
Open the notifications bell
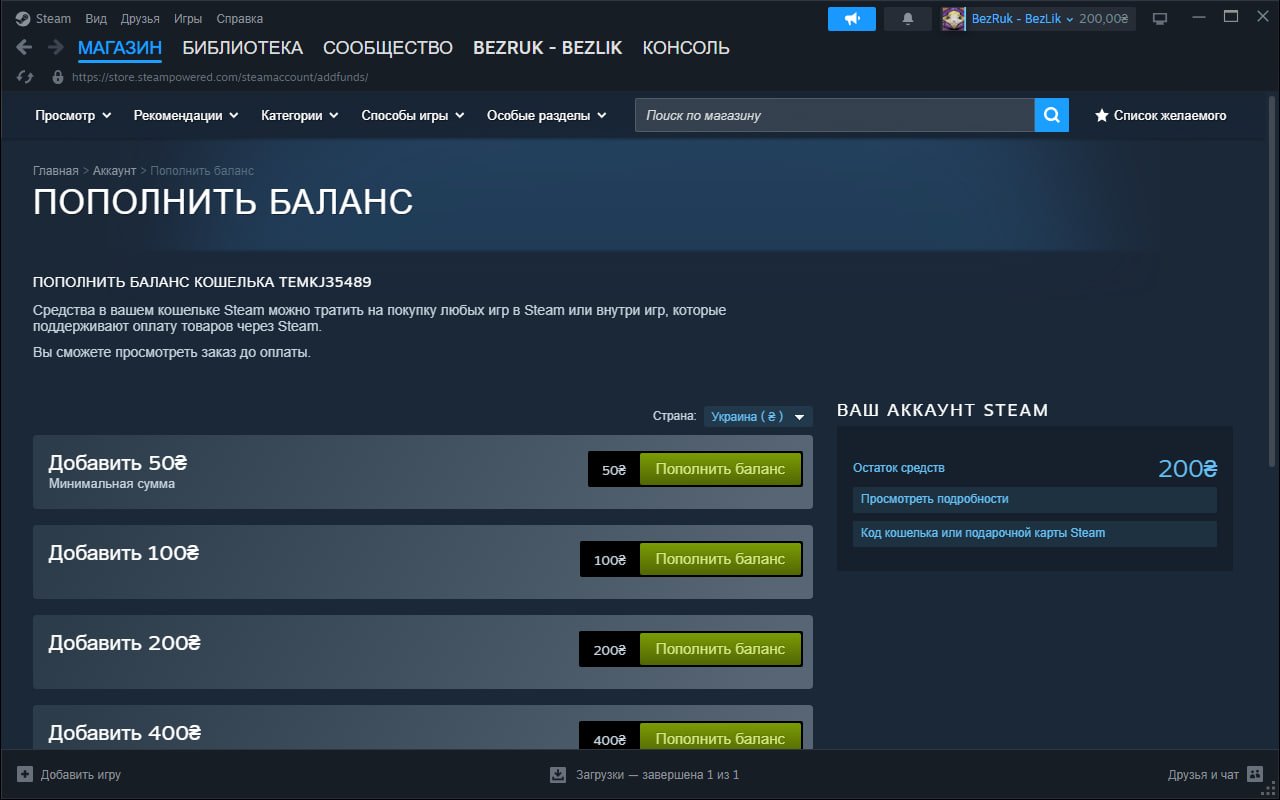(908, 19)
